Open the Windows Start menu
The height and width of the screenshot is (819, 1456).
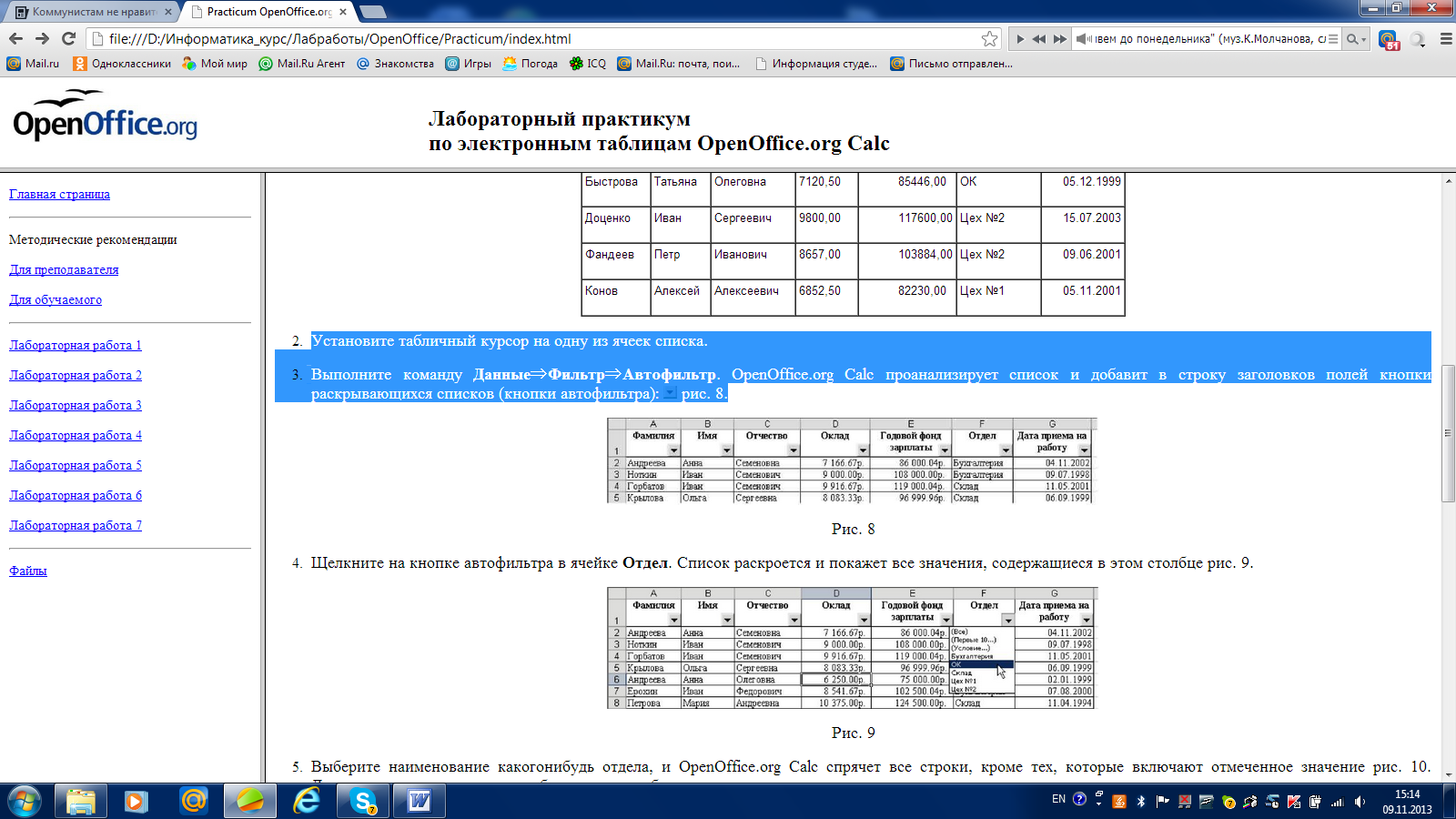point(24,801)
